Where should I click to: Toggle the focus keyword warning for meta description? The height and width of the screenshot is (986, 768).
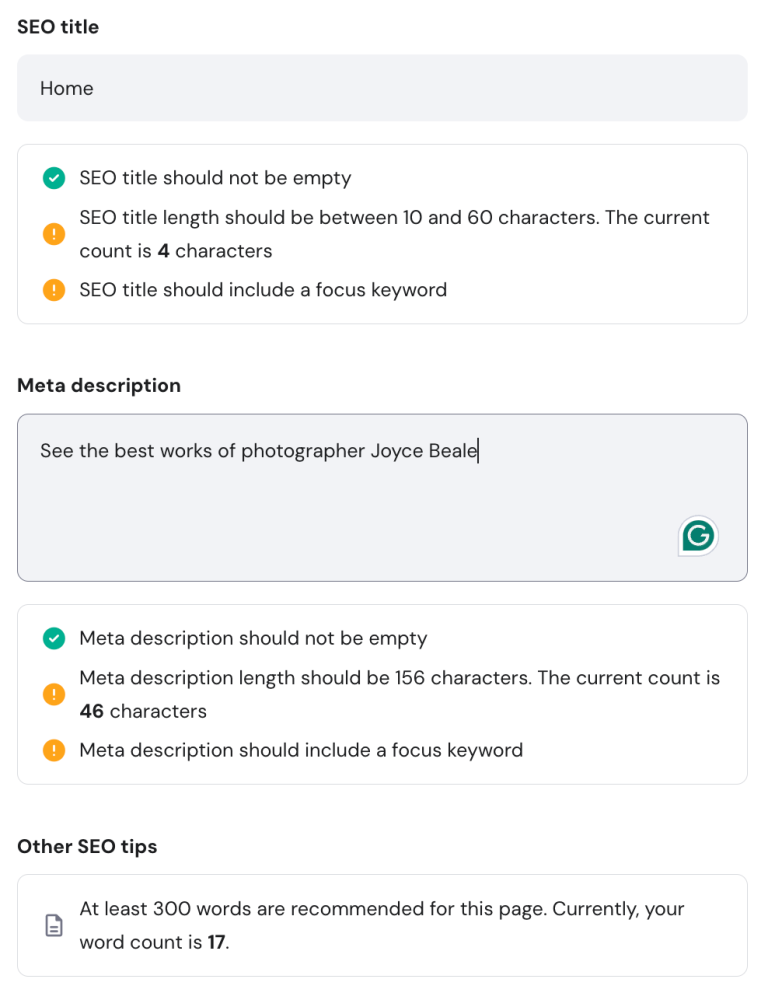click(x=53, y=750)
